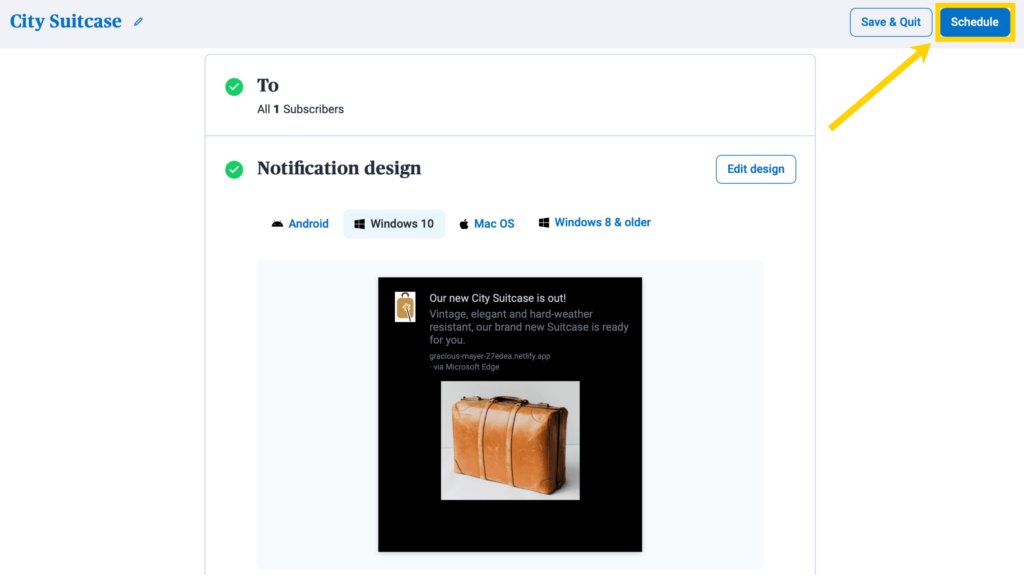Click the City Suitcase campaign title
Image resolution: width=1024 pixels, height=585 pixels.
coord(65,22)
